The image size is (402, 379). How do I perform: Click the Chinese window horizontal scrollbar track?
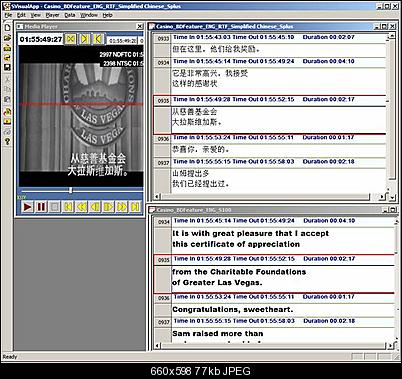(265, 197)
